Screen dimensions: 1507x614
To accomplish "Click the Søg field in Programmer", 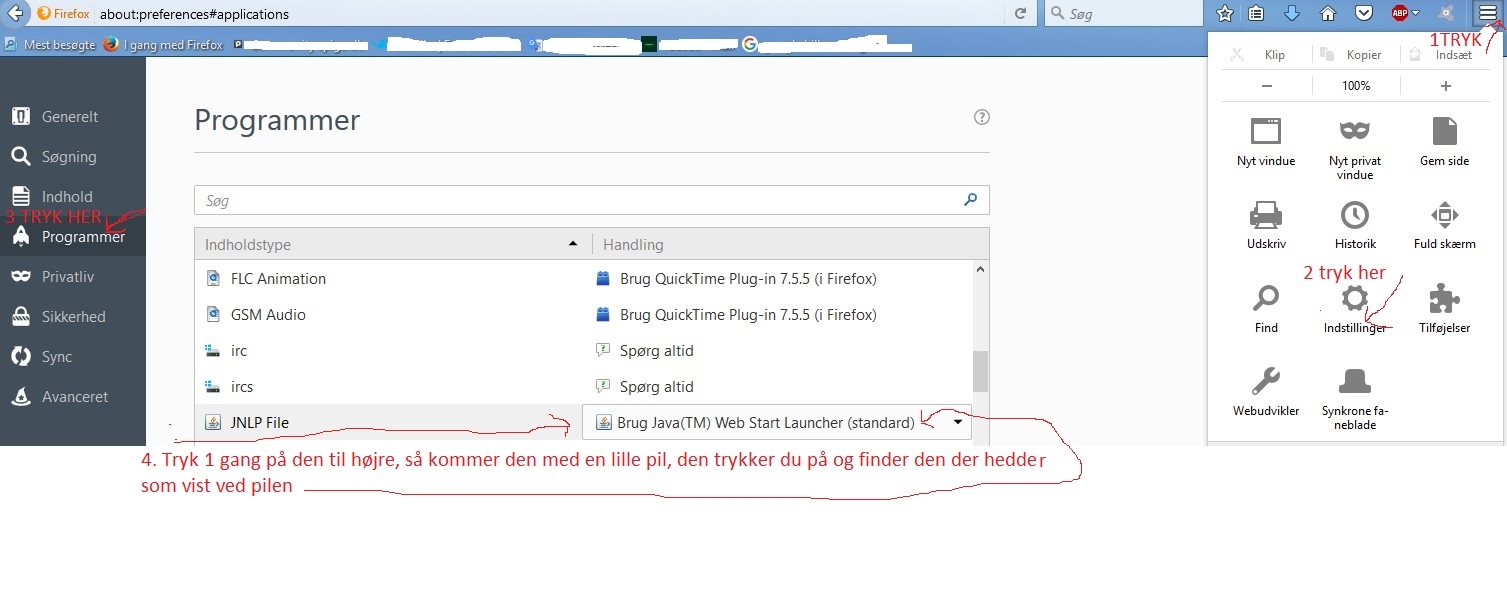I will pos(580,201).
